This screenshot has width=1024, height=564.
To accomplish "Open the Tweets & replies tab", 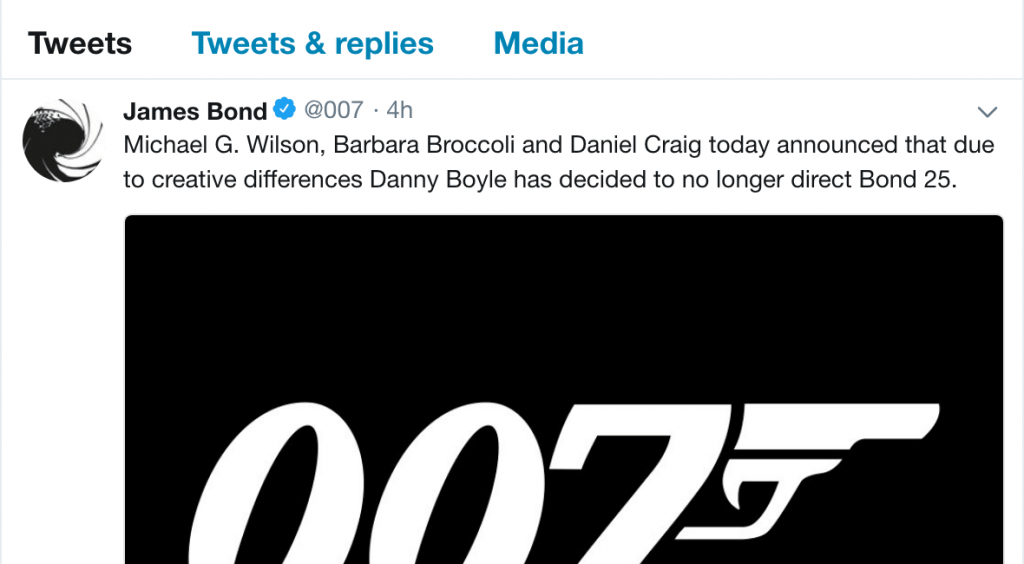I will [x=312, y=44].
